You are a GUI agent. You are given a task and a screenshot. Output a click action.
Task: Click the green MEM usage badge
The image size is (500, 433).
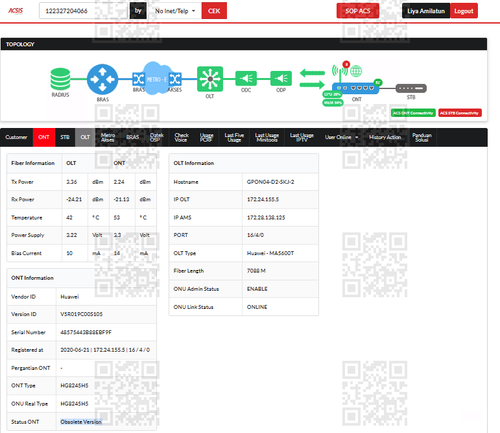pyautogui.click(x=333, y=103)
